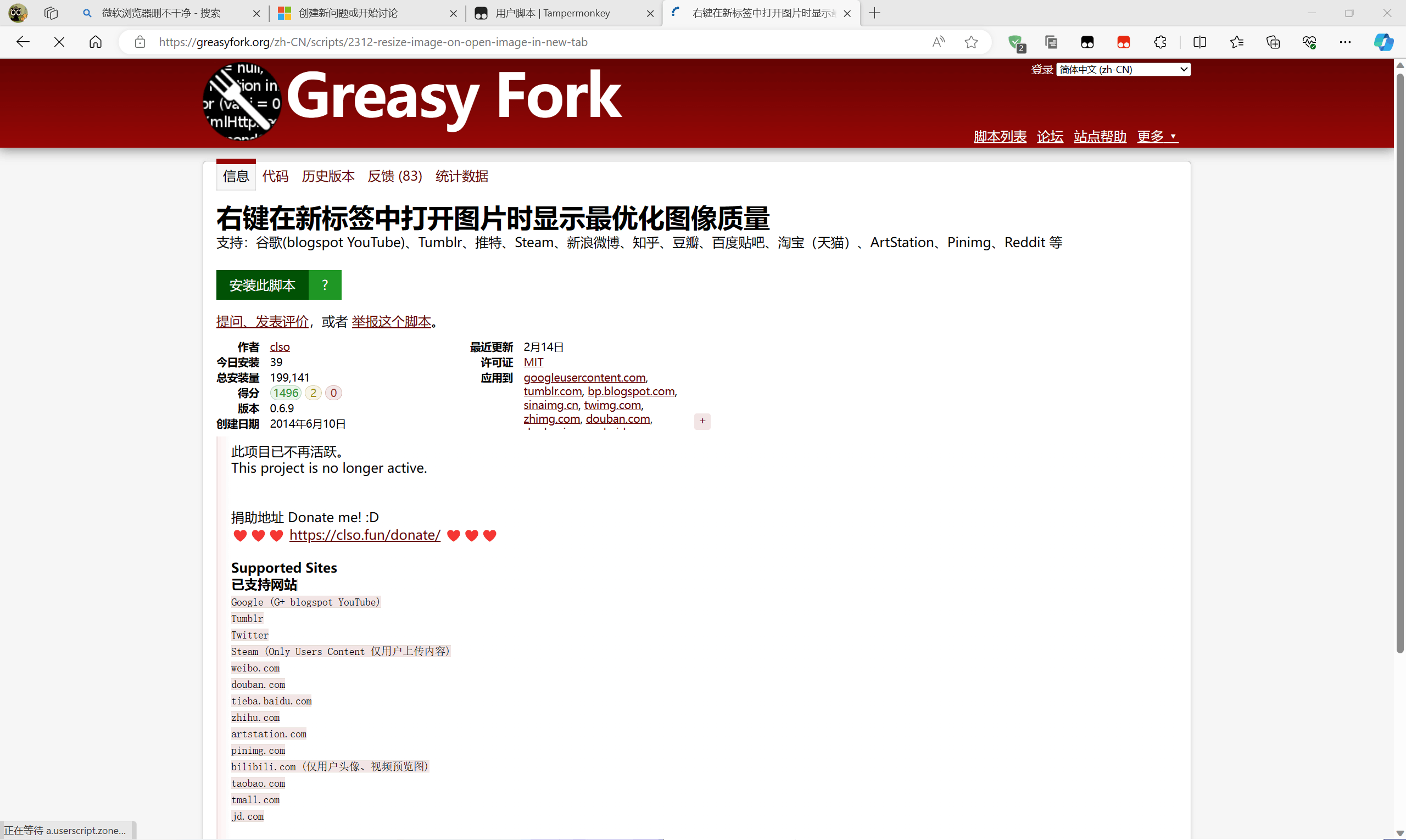
Task: Click the Read aloud icon
Action: coord(938,42)
